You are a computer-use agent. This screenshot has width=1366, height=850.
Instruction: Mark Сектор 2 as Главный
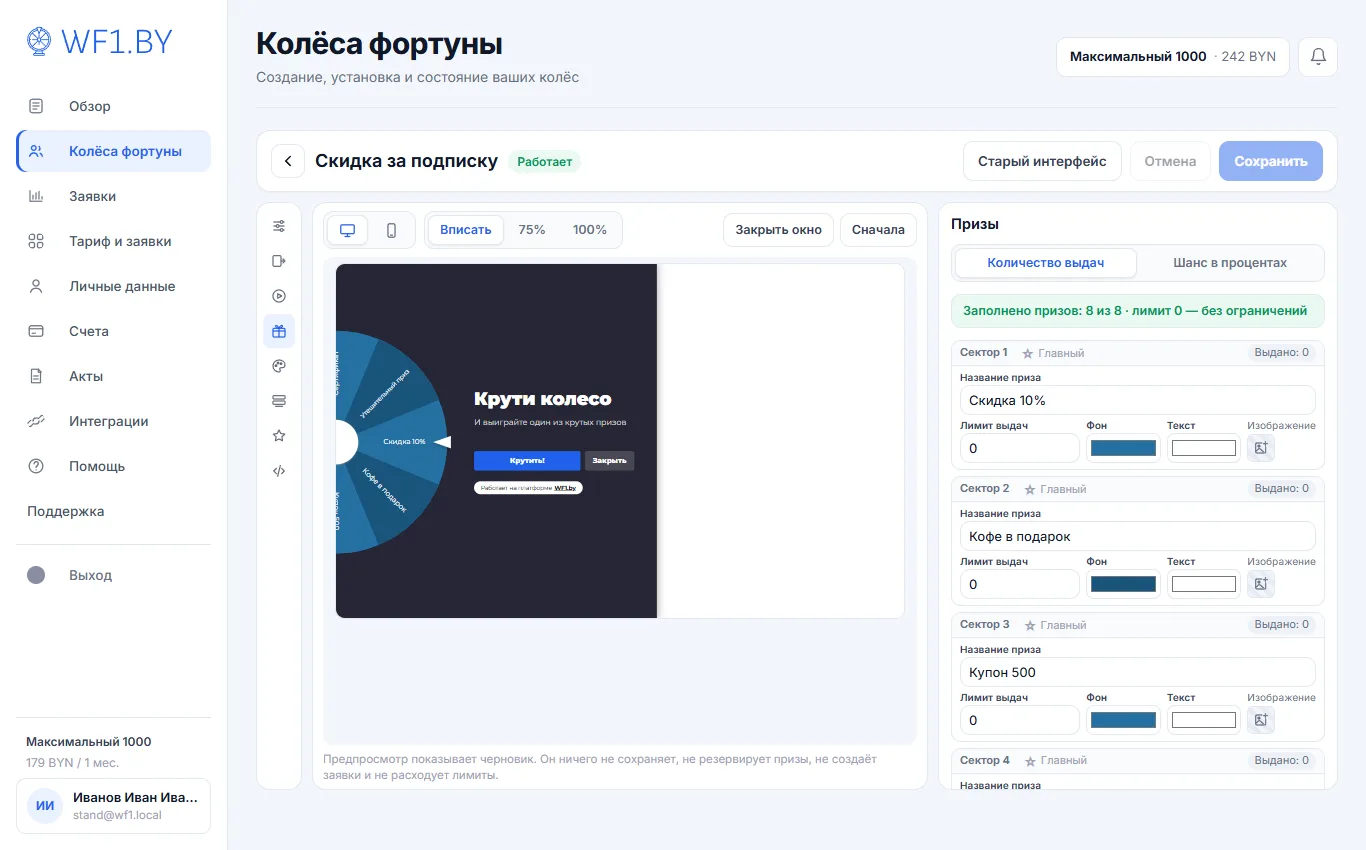pyautogui.click(x=1055, y=489)
